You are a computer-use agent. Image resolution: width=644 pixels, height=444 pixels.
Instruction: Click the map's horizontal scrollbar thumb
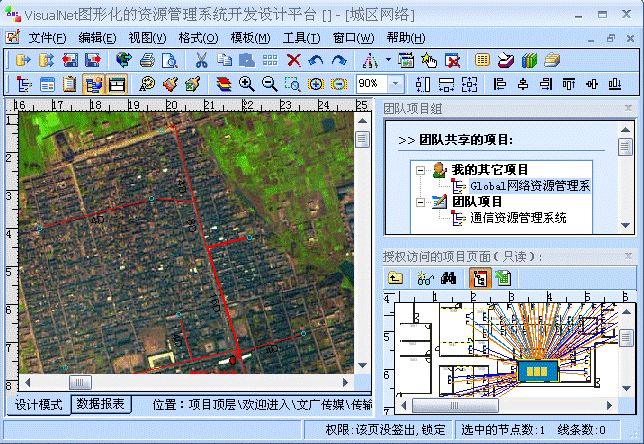(x=80, y=382)
